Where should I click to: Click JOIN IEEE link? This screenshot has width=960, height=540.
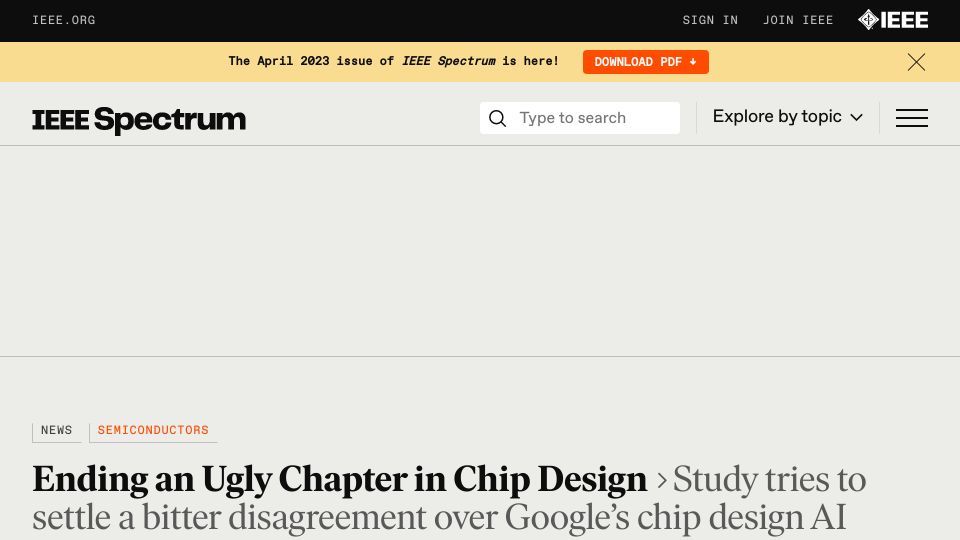pyautogui.click(x=798, y=20)
